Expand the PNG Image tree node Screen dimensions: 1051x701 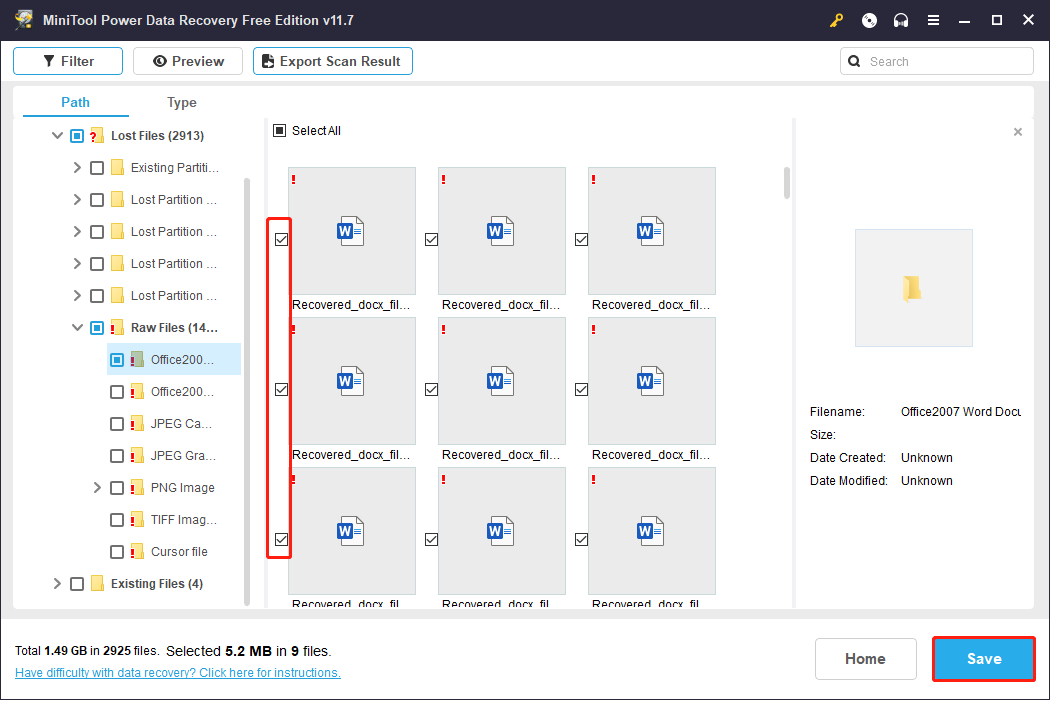pos(97,488)
